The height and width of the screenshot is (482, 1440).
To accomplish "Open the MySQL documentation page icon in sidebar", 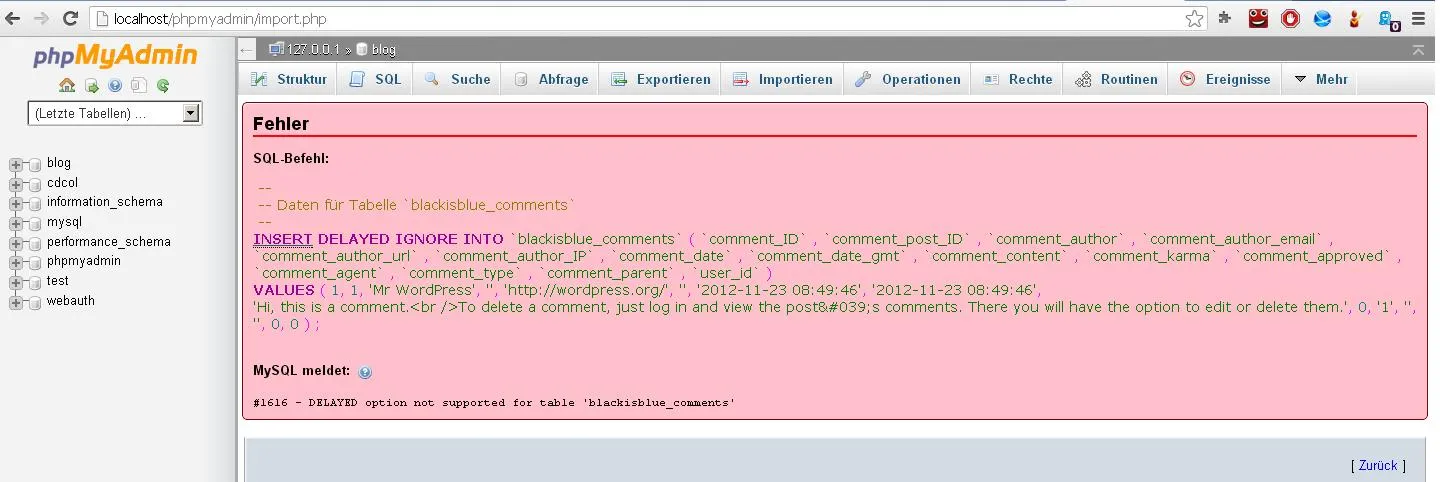I will (x=139, y=86).
